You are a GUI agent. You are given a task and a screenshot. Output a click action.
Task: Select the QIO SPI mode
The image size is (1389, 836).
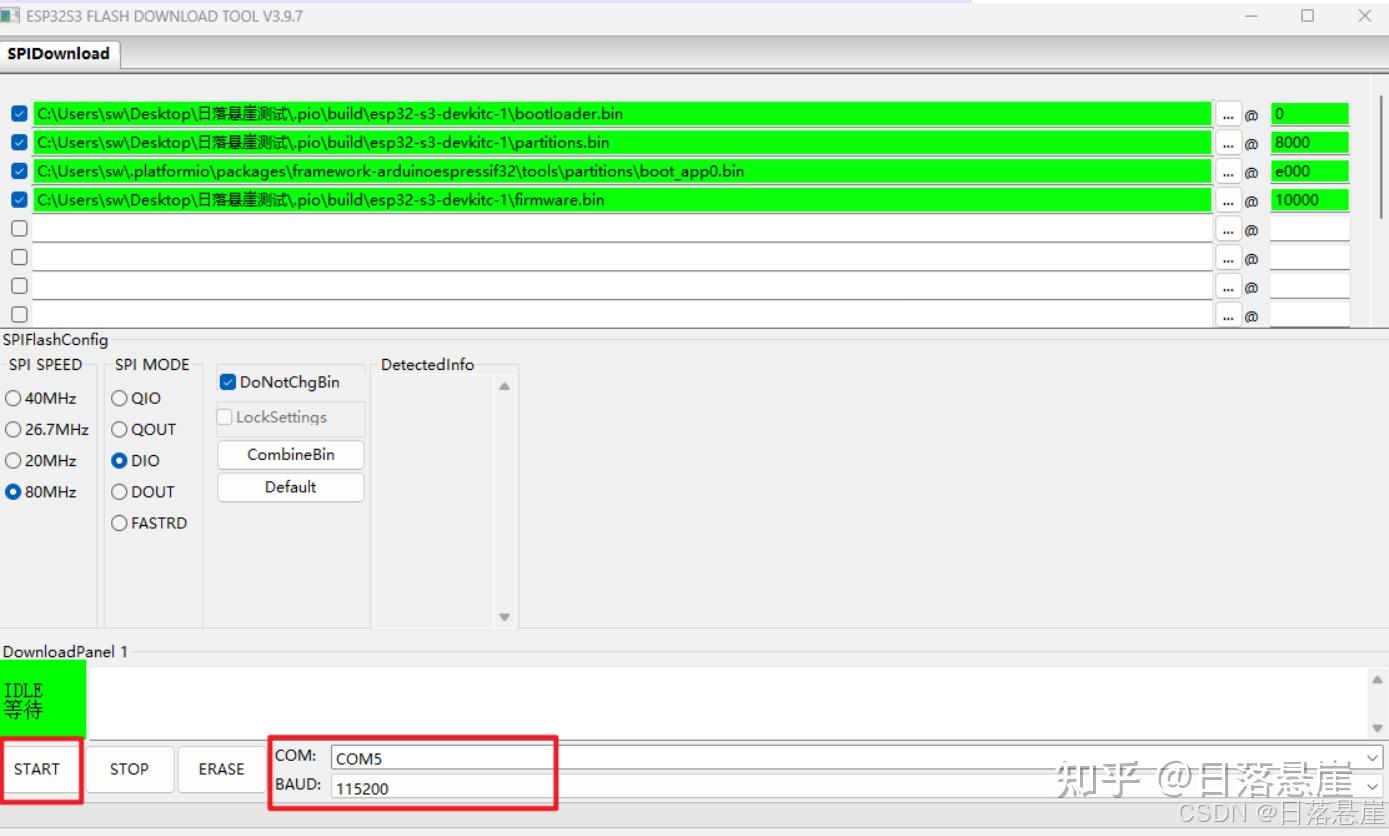tap(119, 397)
